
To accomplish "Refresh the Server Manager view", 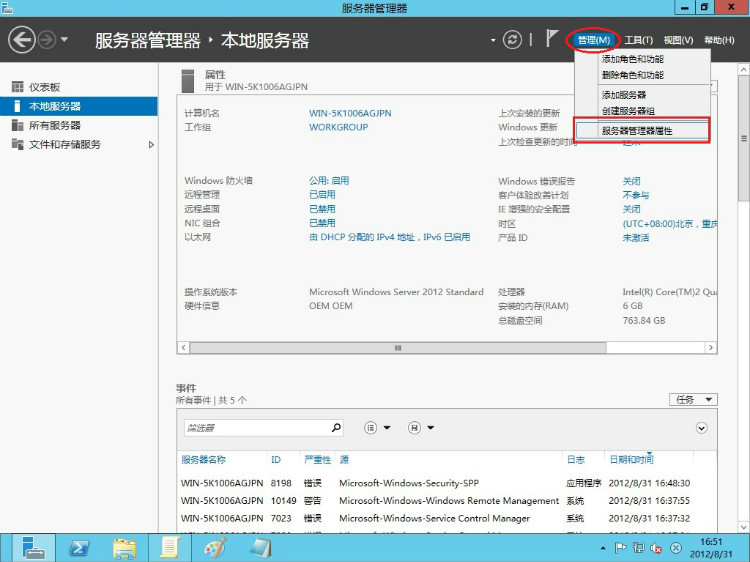I will 512,39.
